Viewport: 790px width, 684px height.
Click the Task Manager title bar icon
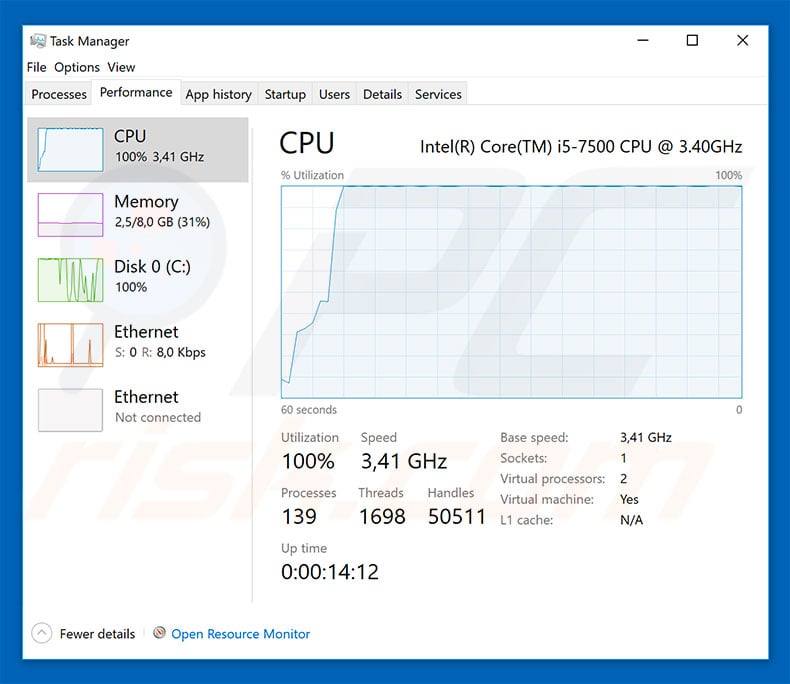pos(38,41)
